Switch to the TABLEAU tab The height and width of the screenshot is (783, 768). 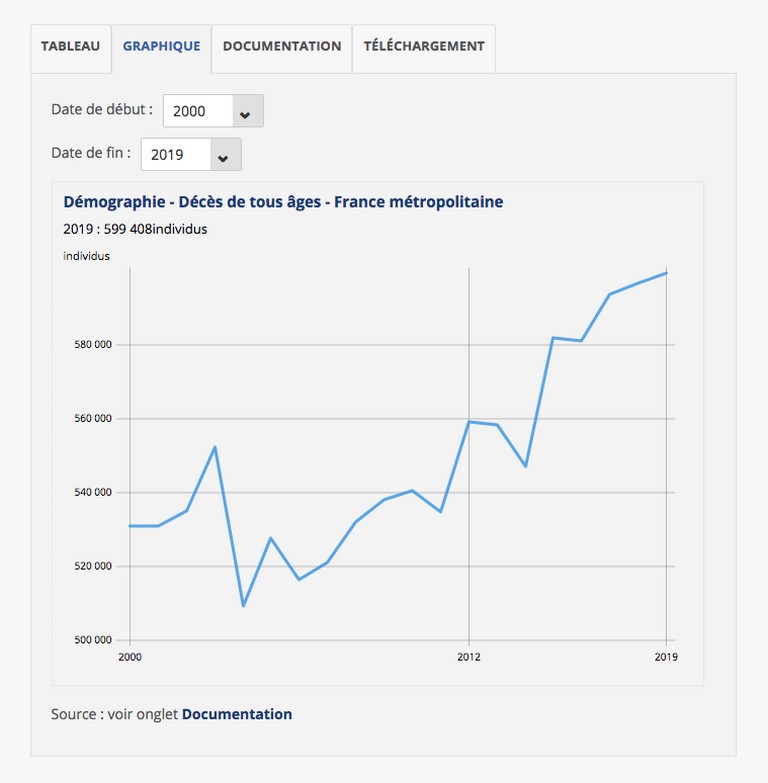pyautogui.click(x=70, y=48)
